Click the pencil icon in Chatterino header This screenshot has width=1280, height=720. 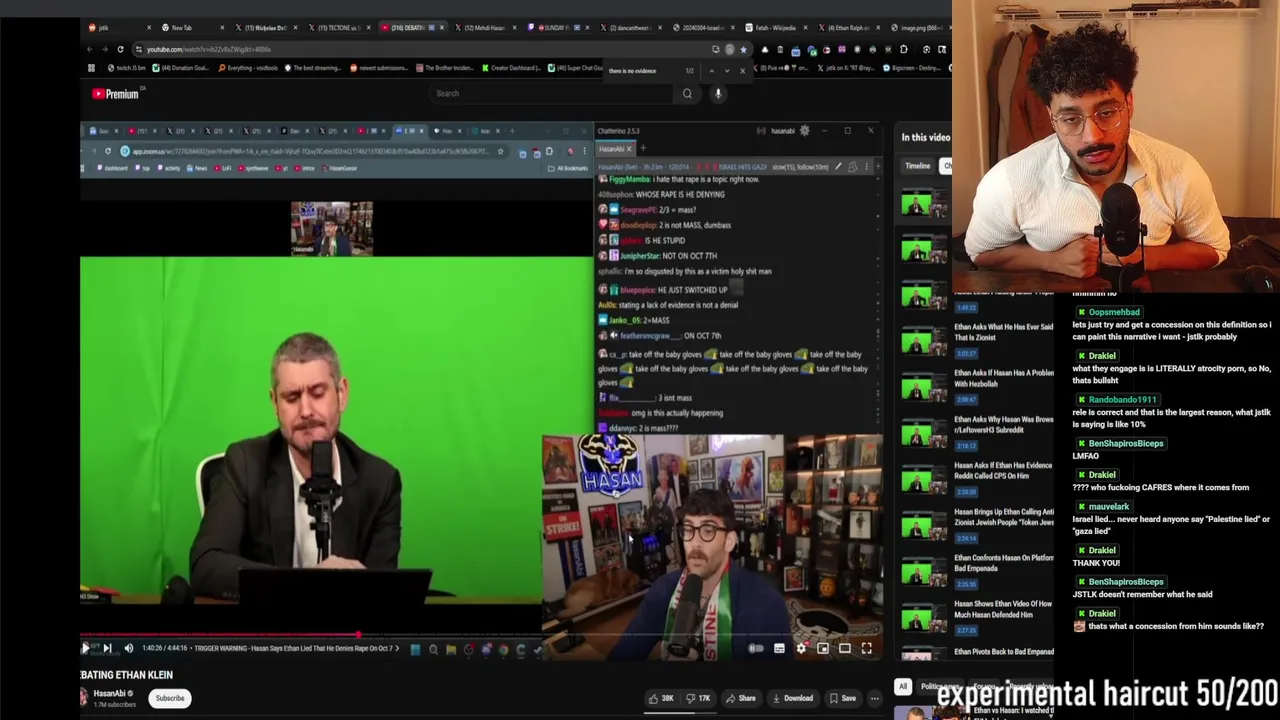838,167
